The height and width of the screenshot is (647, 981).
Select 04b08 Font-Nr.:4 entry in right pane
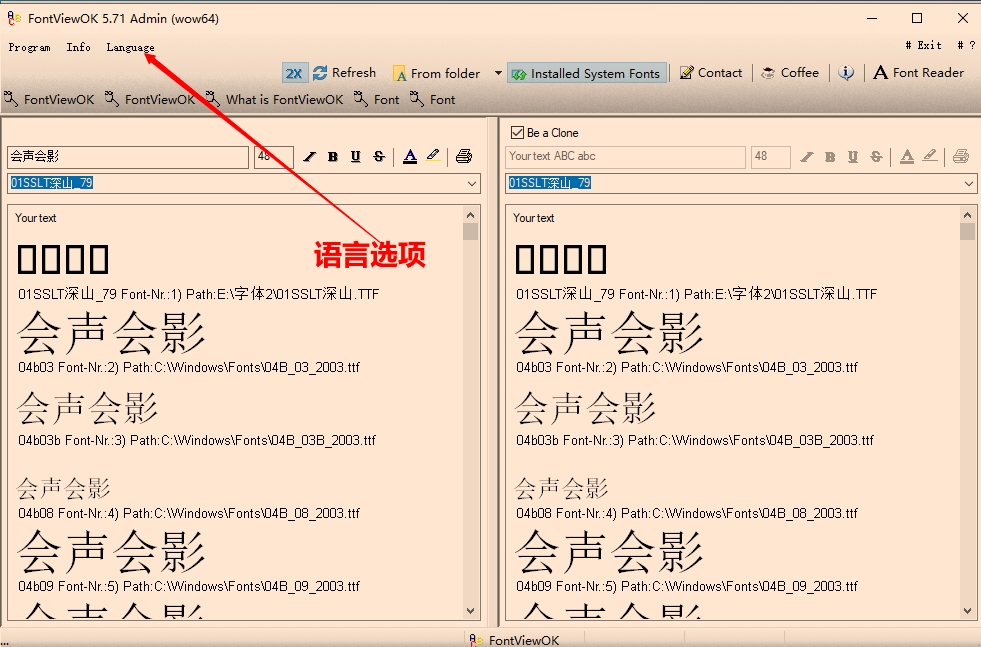(x=687, y=514)
